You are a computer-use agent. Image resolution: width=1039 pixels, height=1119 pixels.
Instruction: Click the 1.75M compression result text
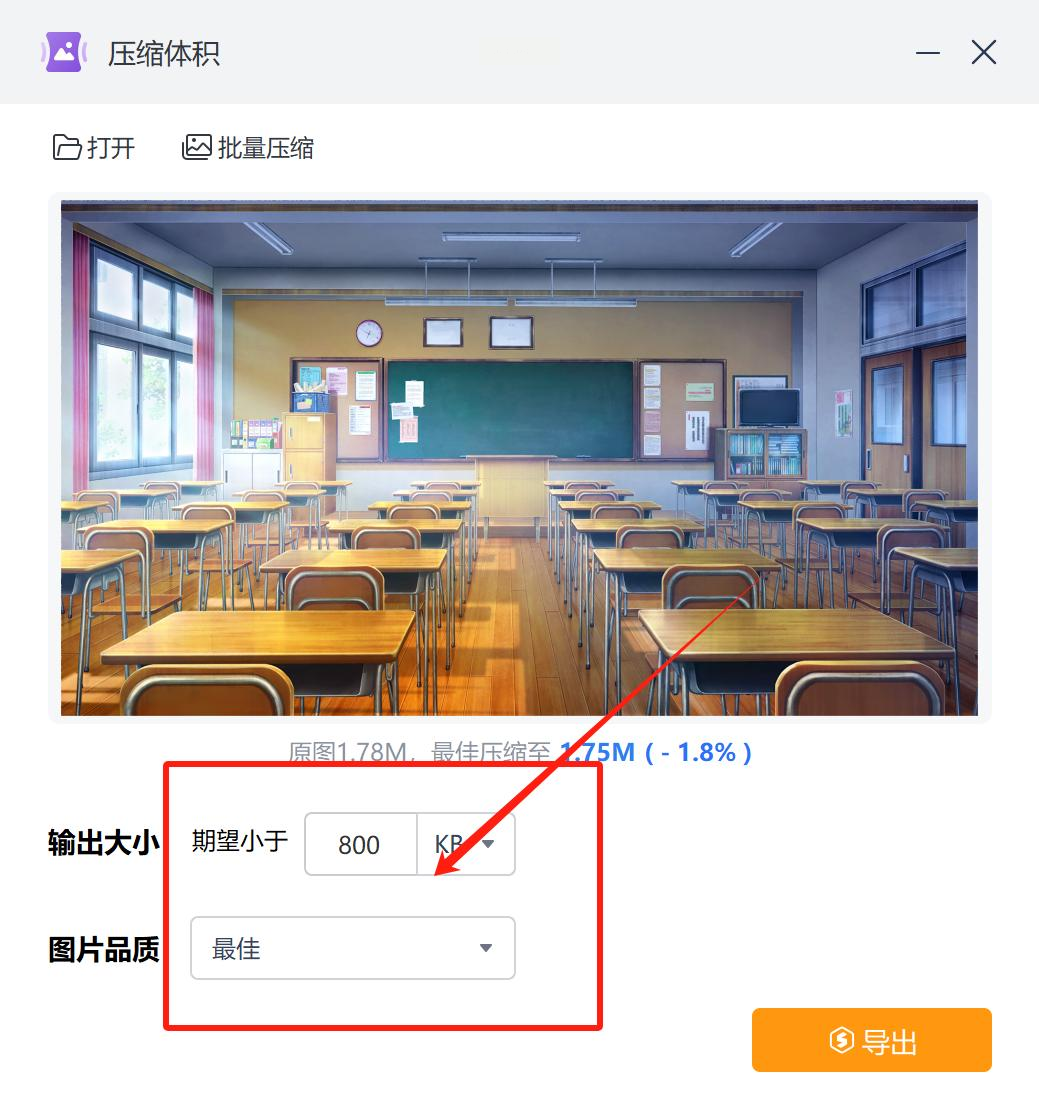[x=597, y=752]
